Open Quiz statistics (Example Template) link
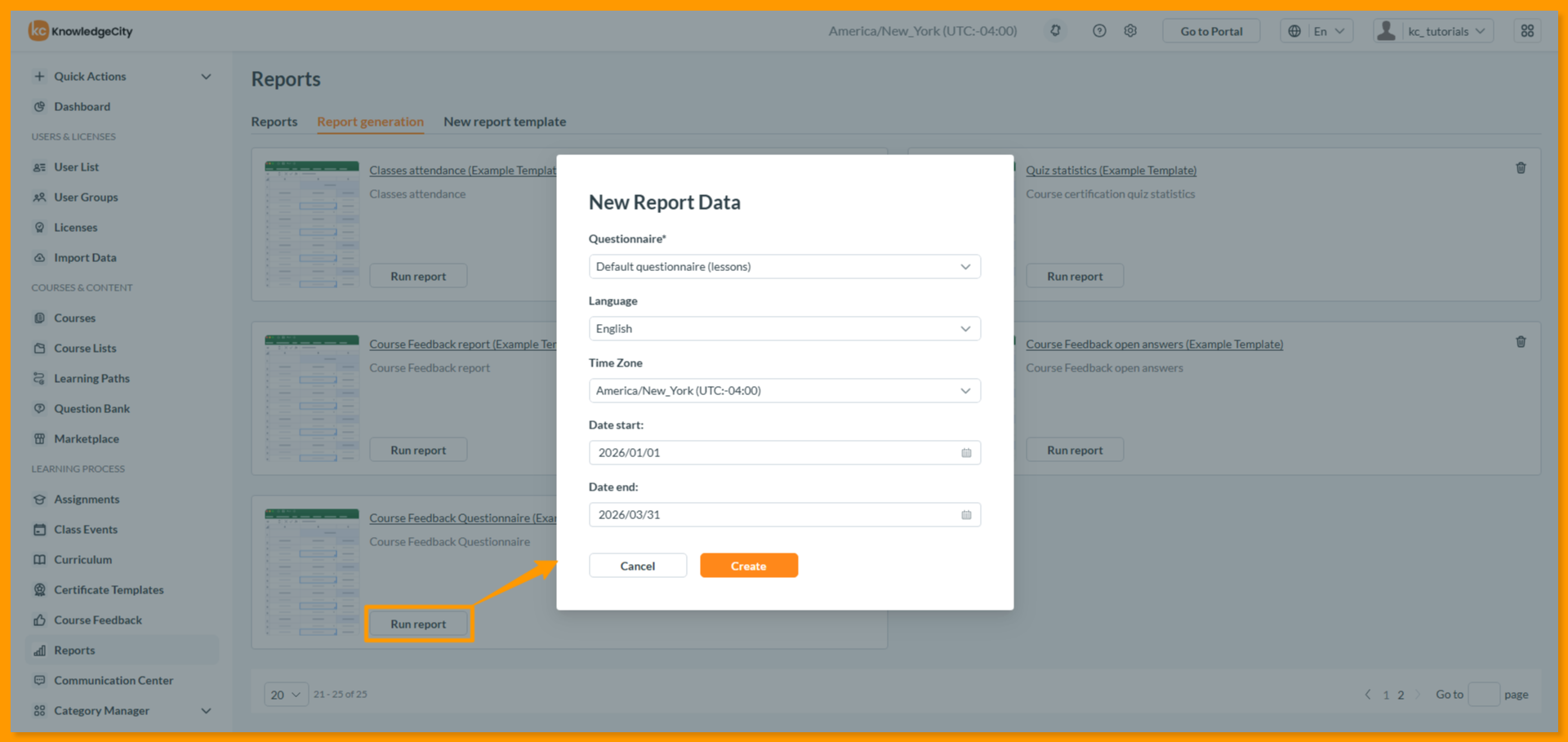The height and width of the screenshot is (742, 1568). click(x=1111, y=171)
